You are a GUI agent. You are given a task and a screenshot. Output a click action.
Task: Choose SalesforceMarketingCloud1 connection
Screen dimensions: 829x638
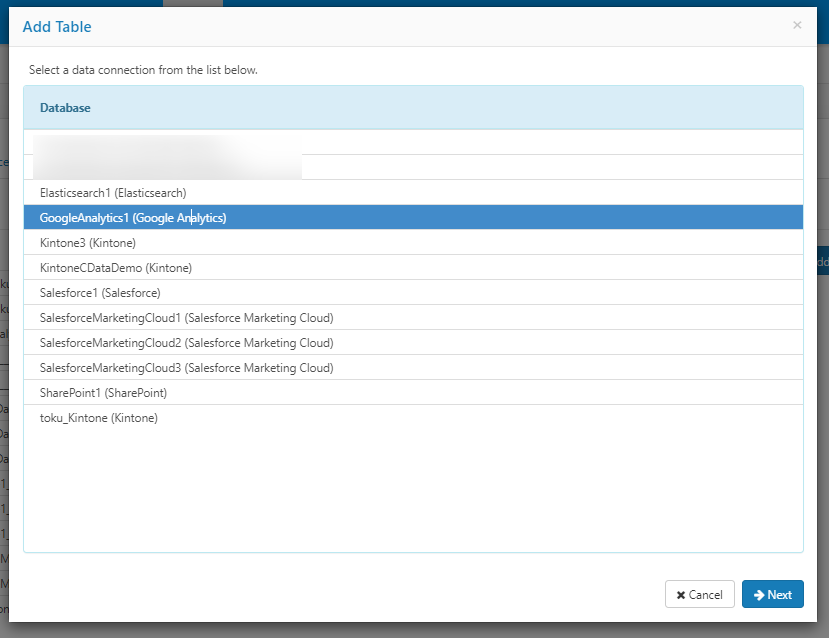pyautogui.click(x=413, y=318)
